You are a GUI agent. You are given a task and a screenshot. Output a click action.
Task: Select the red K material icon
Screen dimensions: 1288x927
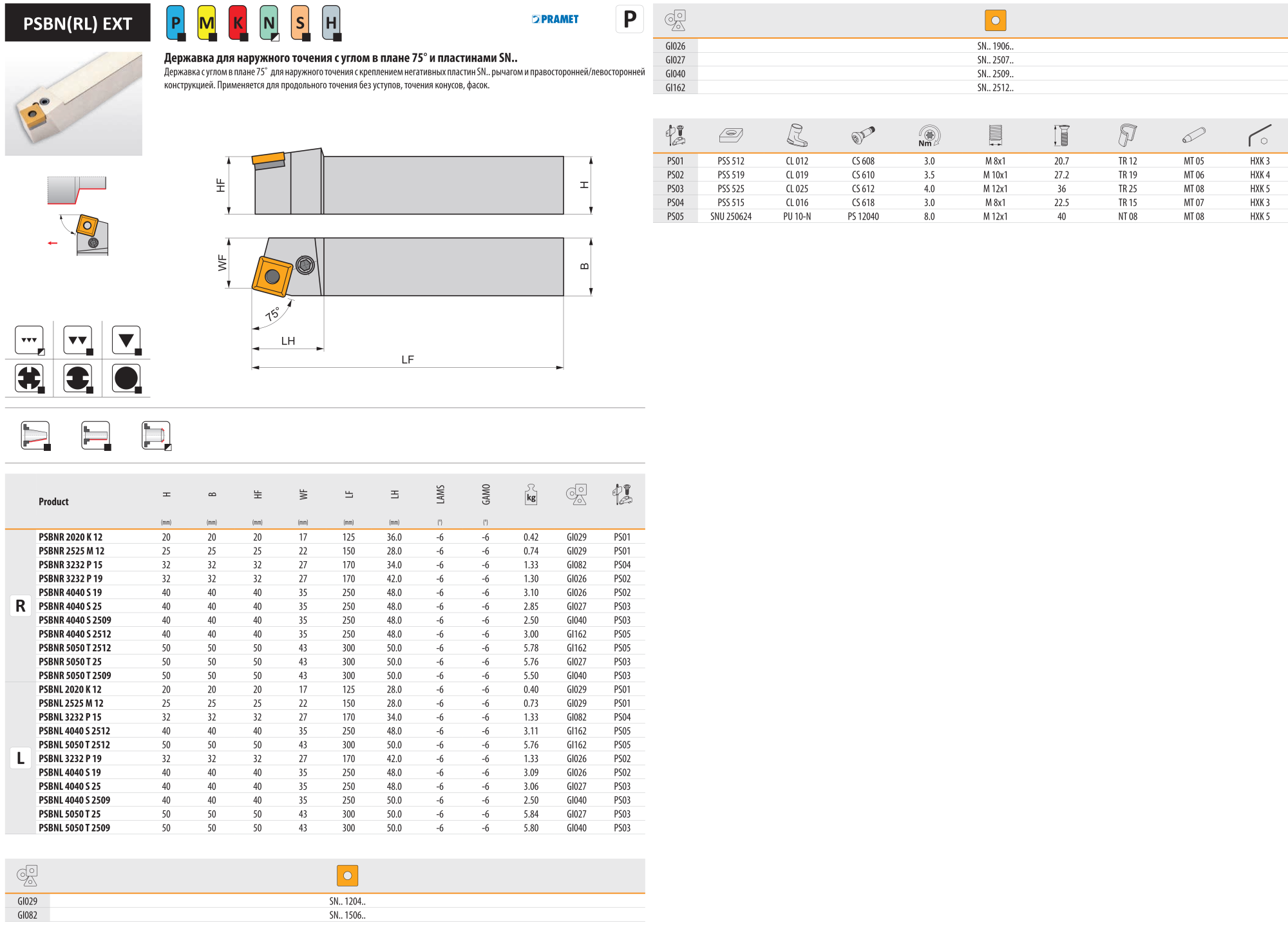coord(238,23)
